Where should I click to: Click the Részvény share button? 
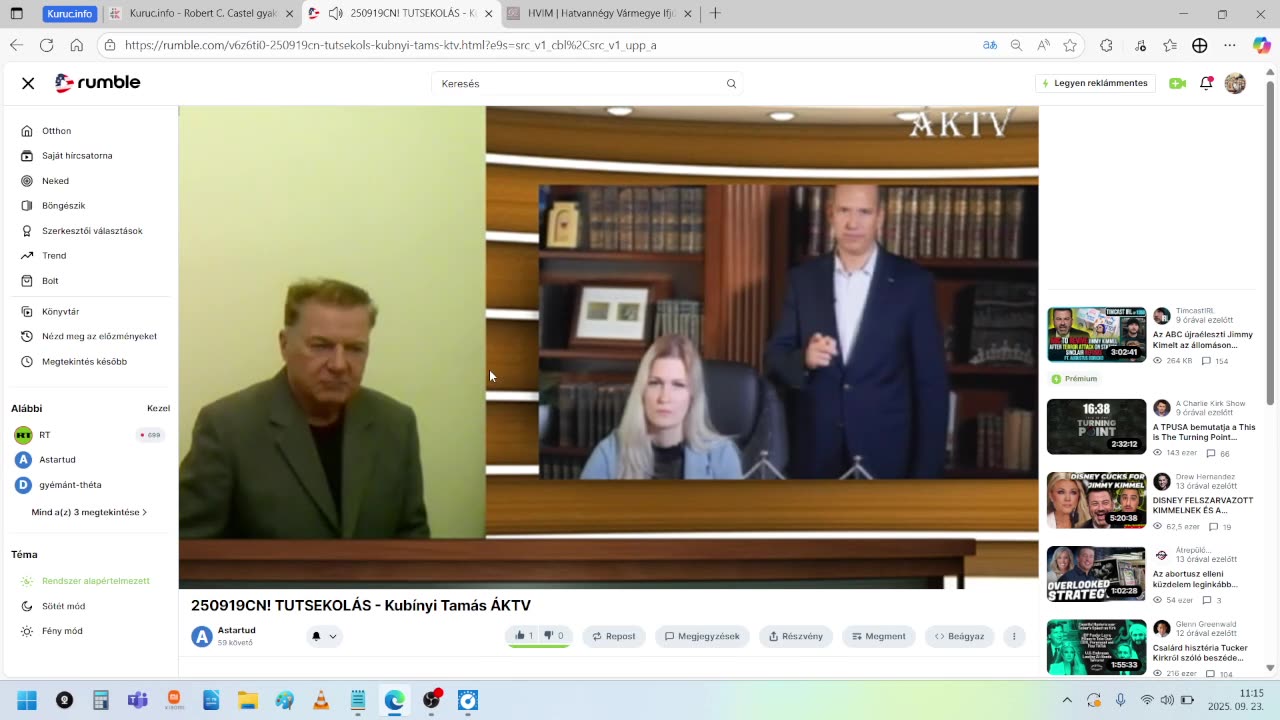pyautogui.click(x=796, y=636)
